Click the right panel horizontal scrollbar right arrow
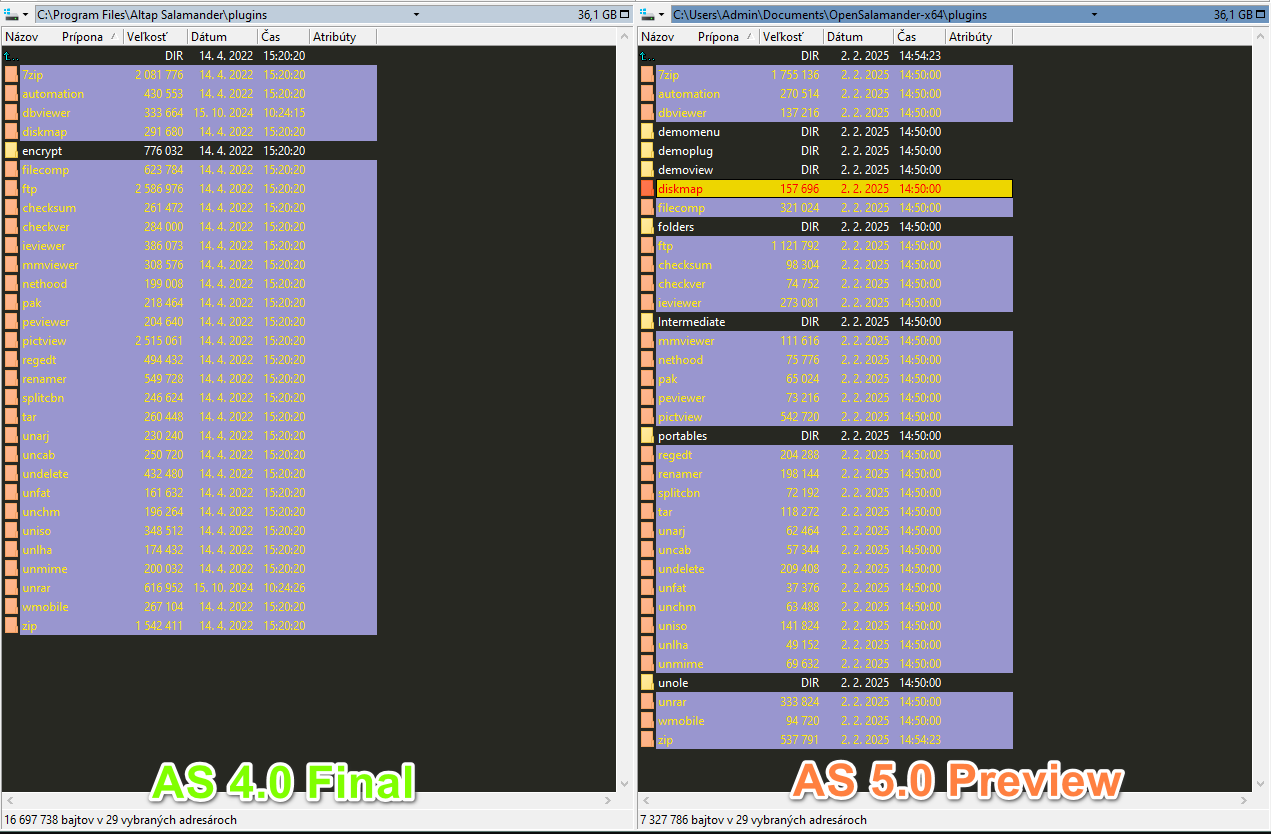This screenshot has width=1271, height=834. (1244, 801)
